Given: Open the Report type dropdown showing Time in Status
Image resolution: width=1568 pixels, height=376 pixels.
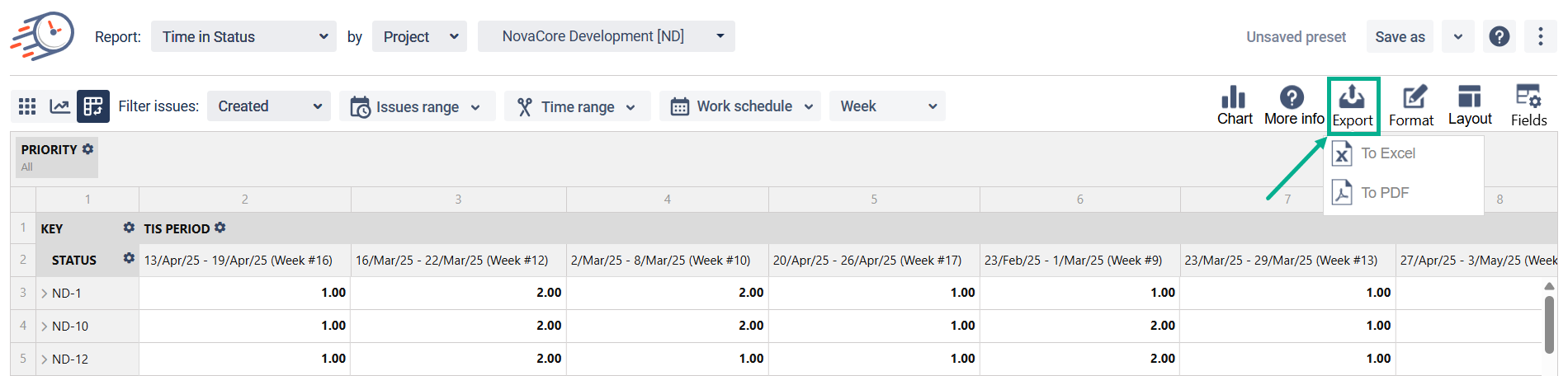Looking at the screenshot, I should click(243, 36).
